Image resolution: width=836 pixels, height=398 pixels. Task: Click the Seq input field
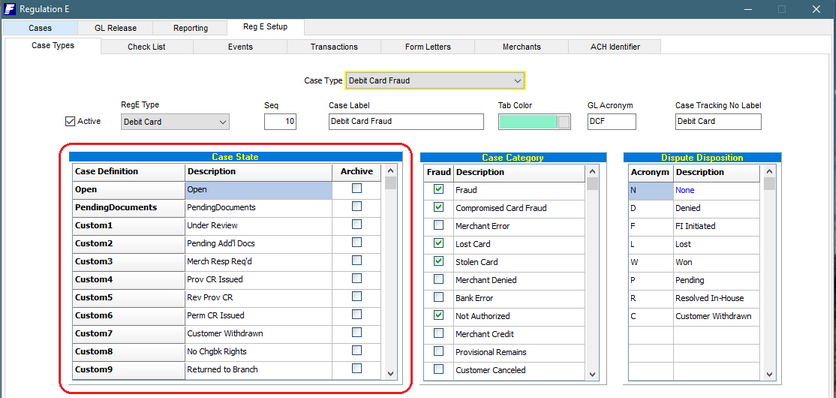(x=280, y=122)
